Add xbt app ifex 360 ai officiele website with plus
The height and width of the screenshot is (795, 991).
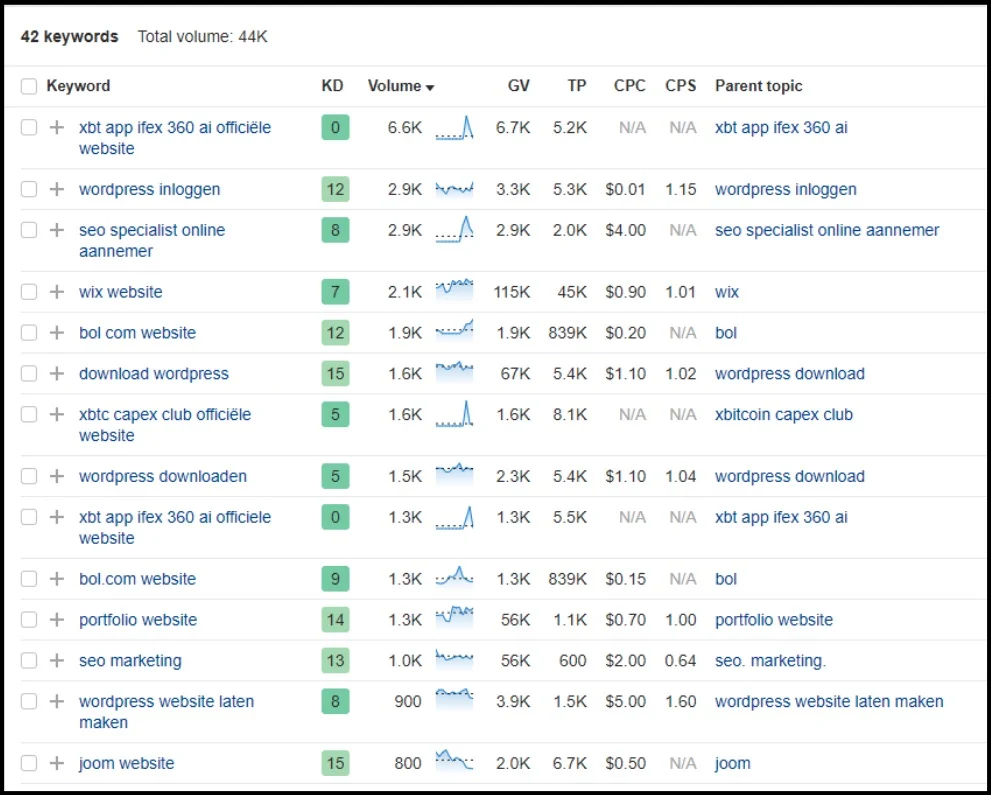[x=57, y=517]
